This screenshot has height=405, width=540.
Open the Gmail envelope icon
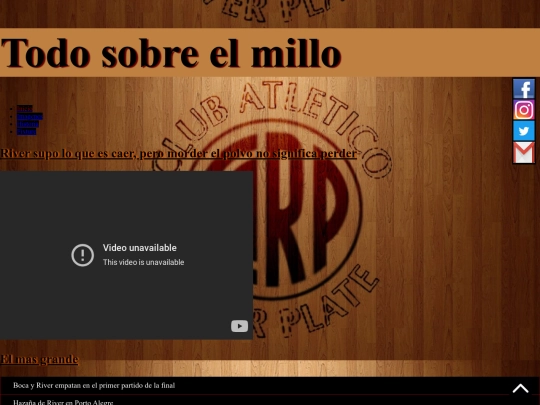(524, 152)
